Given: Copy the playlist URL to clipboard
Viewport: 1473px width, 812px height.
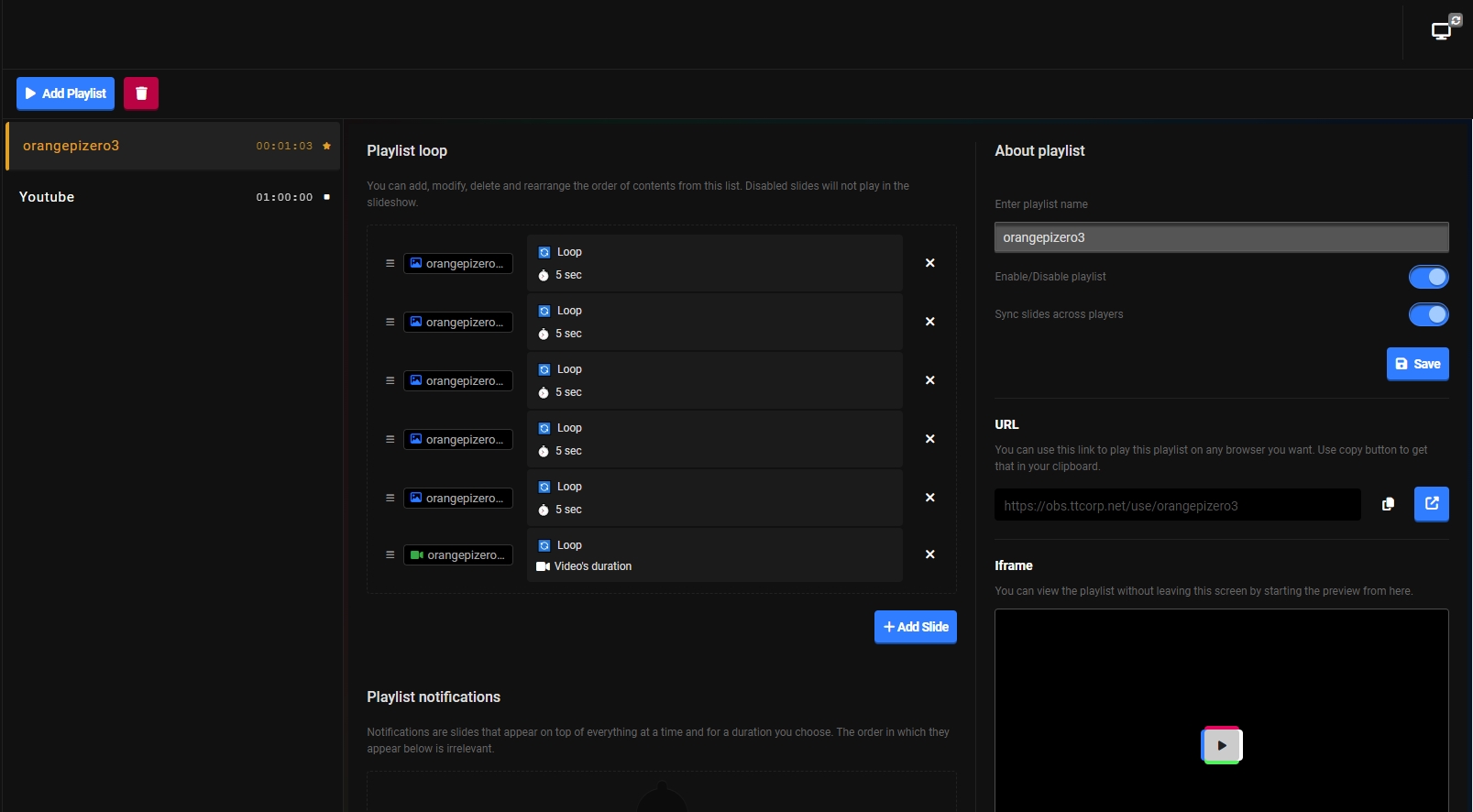Looking at the screenshot, I should (1388, 504).
